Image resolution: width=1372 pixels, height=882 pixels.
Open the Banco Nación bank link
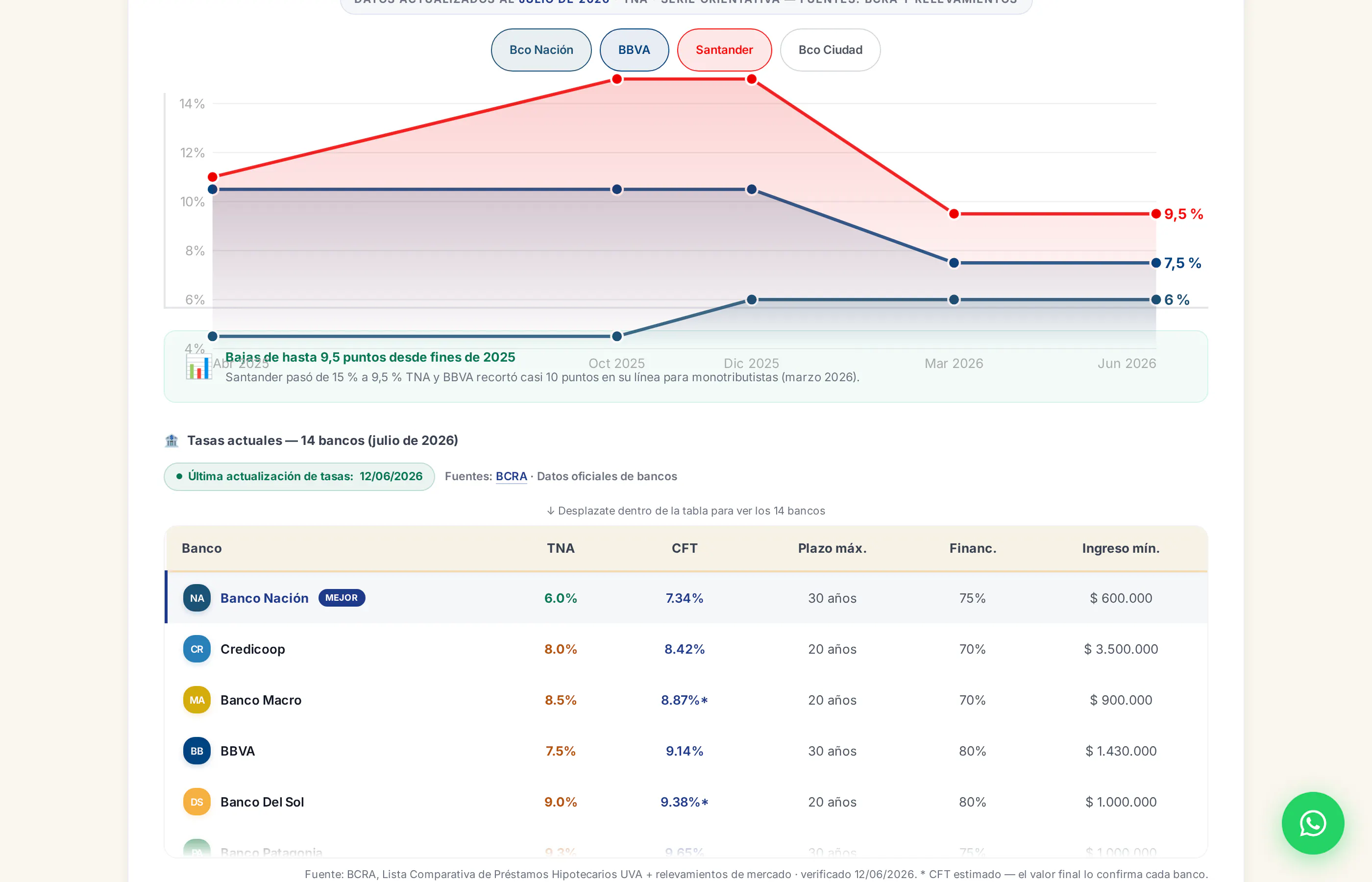click(265, 598)
